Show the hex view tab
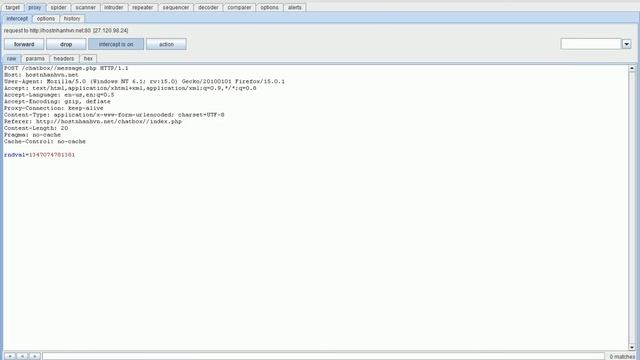Image resolution: width=640 pixels, height=360 pixels. click(88, 59)
